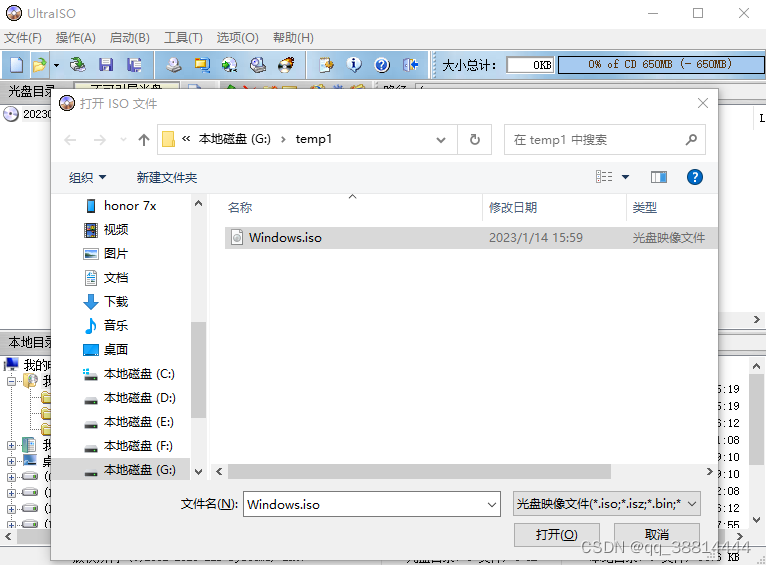
Task: Go up one folder level with up arrow
Action: (x=144, y=140)
